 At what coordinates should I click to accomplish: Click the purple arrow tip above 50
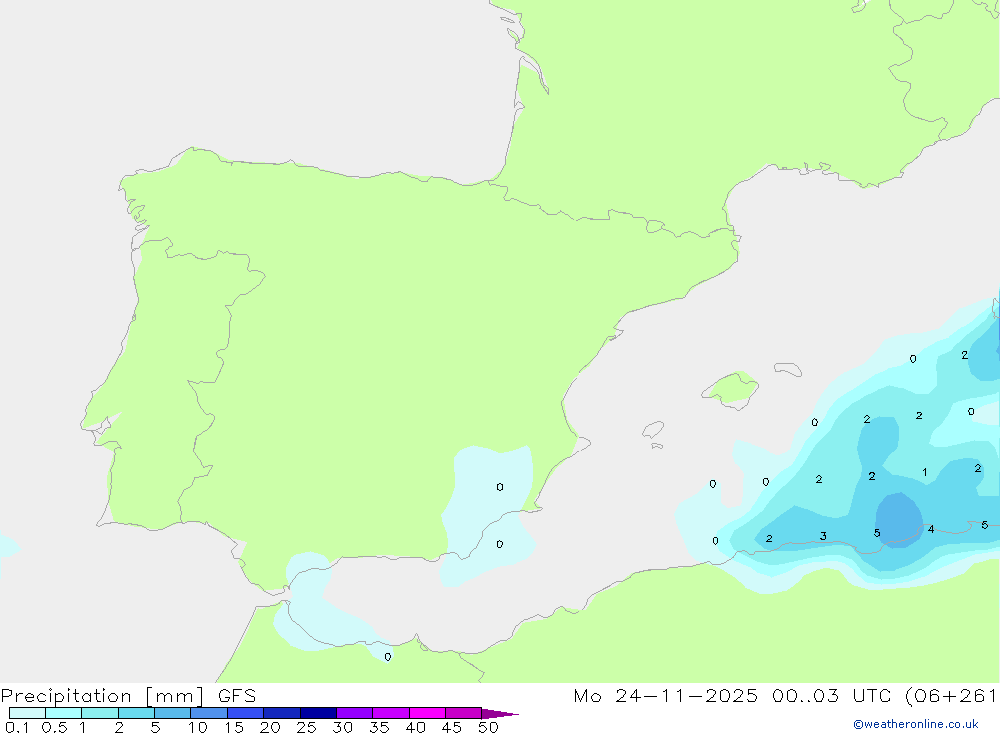[x=500, y=714]
